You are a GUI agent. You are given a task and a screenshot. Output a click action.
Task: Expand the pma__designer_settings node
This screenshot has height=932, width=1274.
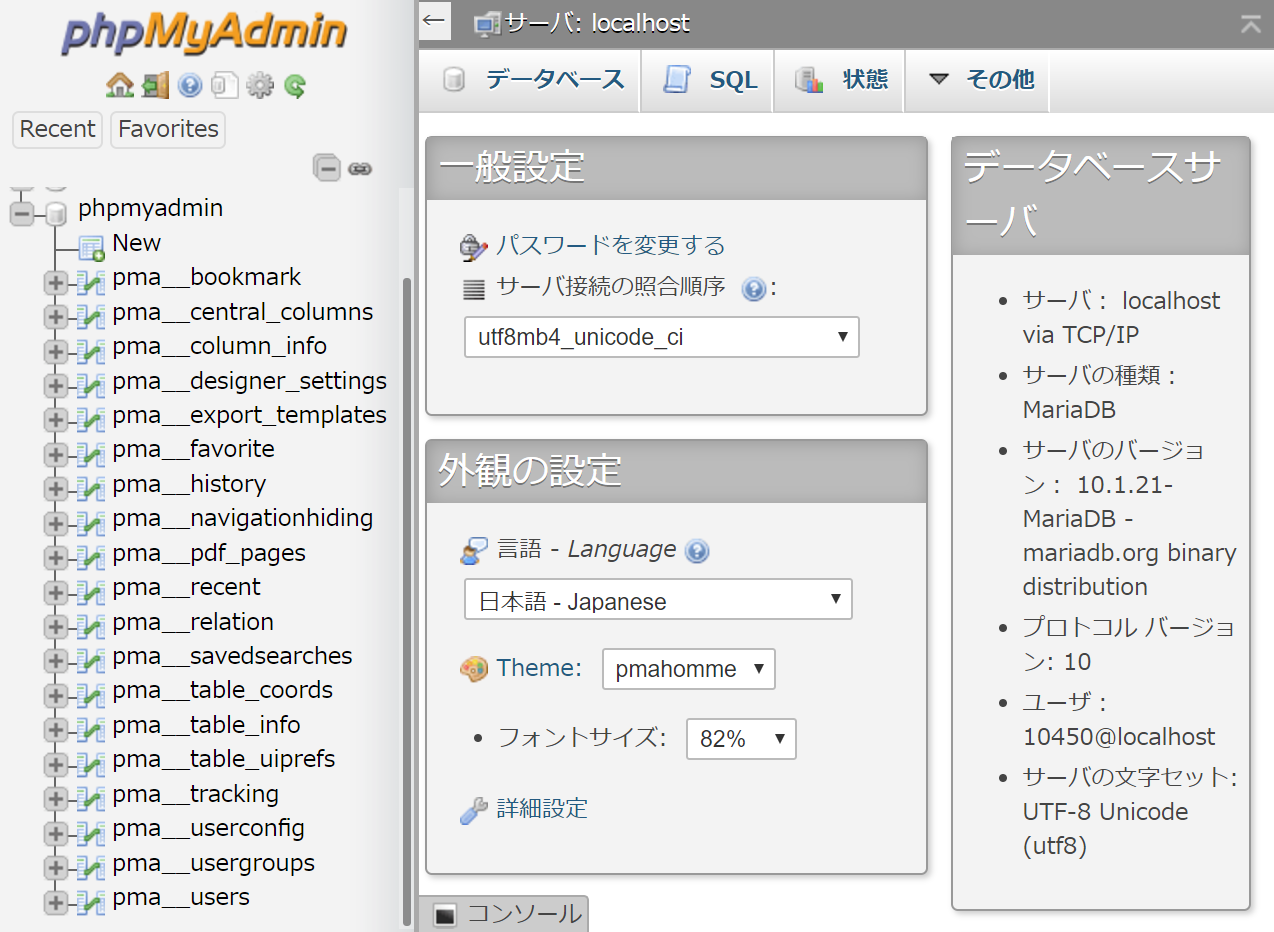pos(56,385)
